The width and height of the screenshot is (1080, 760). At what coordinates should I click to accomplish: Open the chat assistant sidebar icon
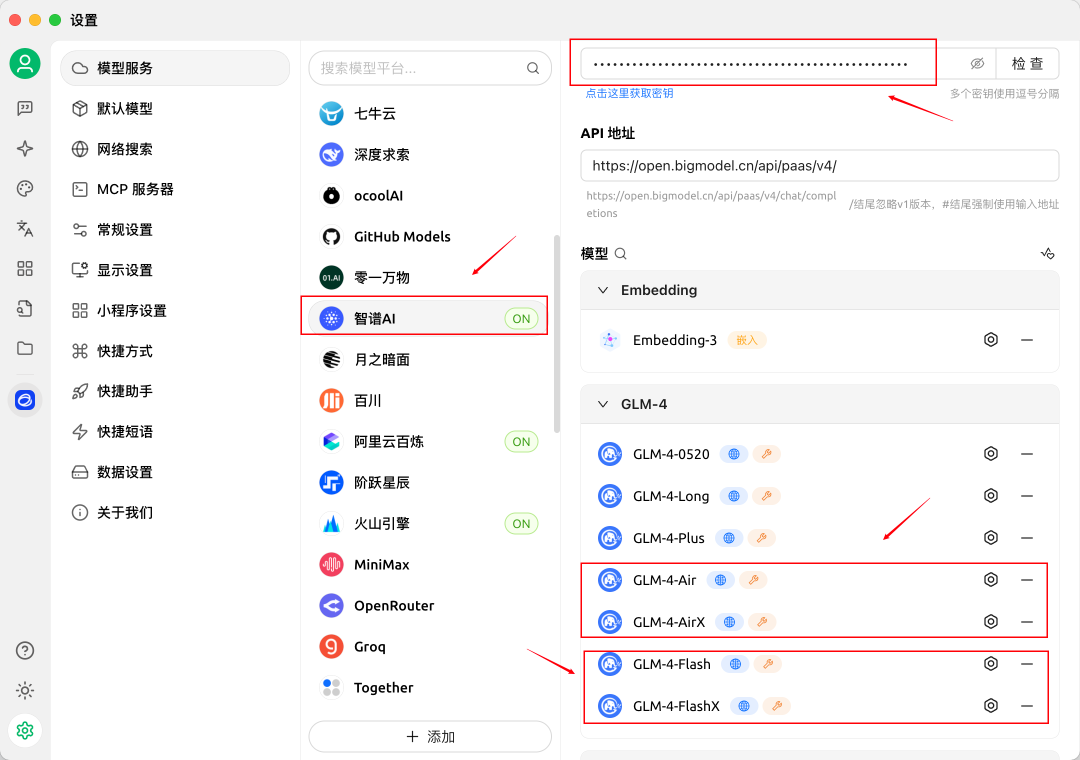[x=25, y=108]
